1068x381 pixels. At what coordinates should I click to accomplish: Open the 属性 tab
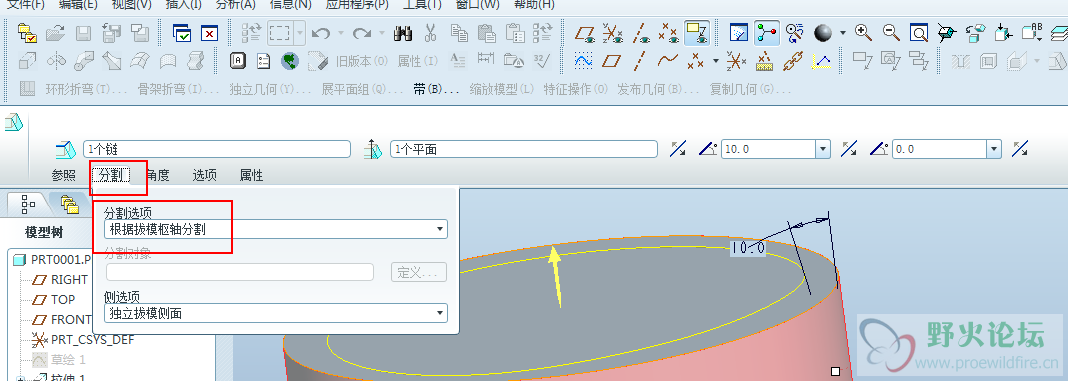(x=251, y=175)
